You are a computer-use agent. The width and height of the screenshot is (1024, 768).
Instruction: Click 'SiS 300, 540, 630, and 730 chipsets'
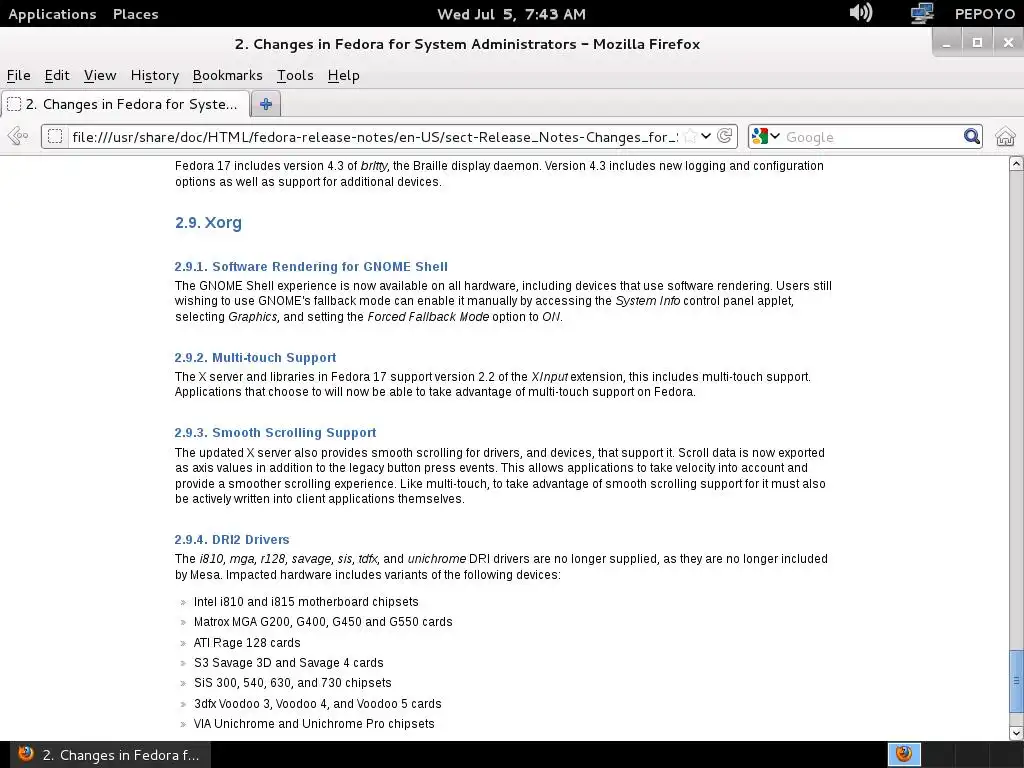click(293, 682)
